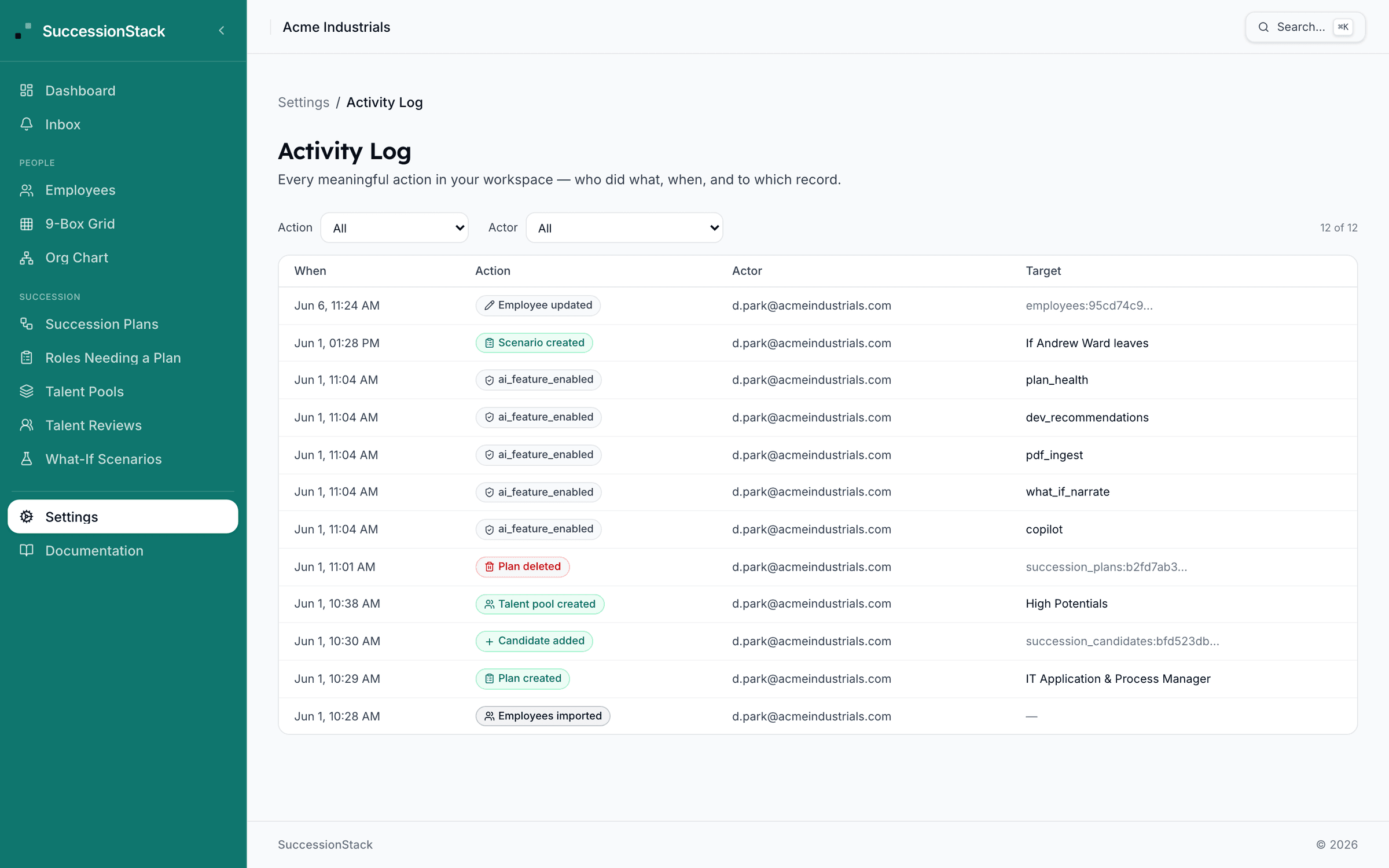Click the Employees people icon
Image resolution: width=1389 pixels, height=868 pixels.
27,190
